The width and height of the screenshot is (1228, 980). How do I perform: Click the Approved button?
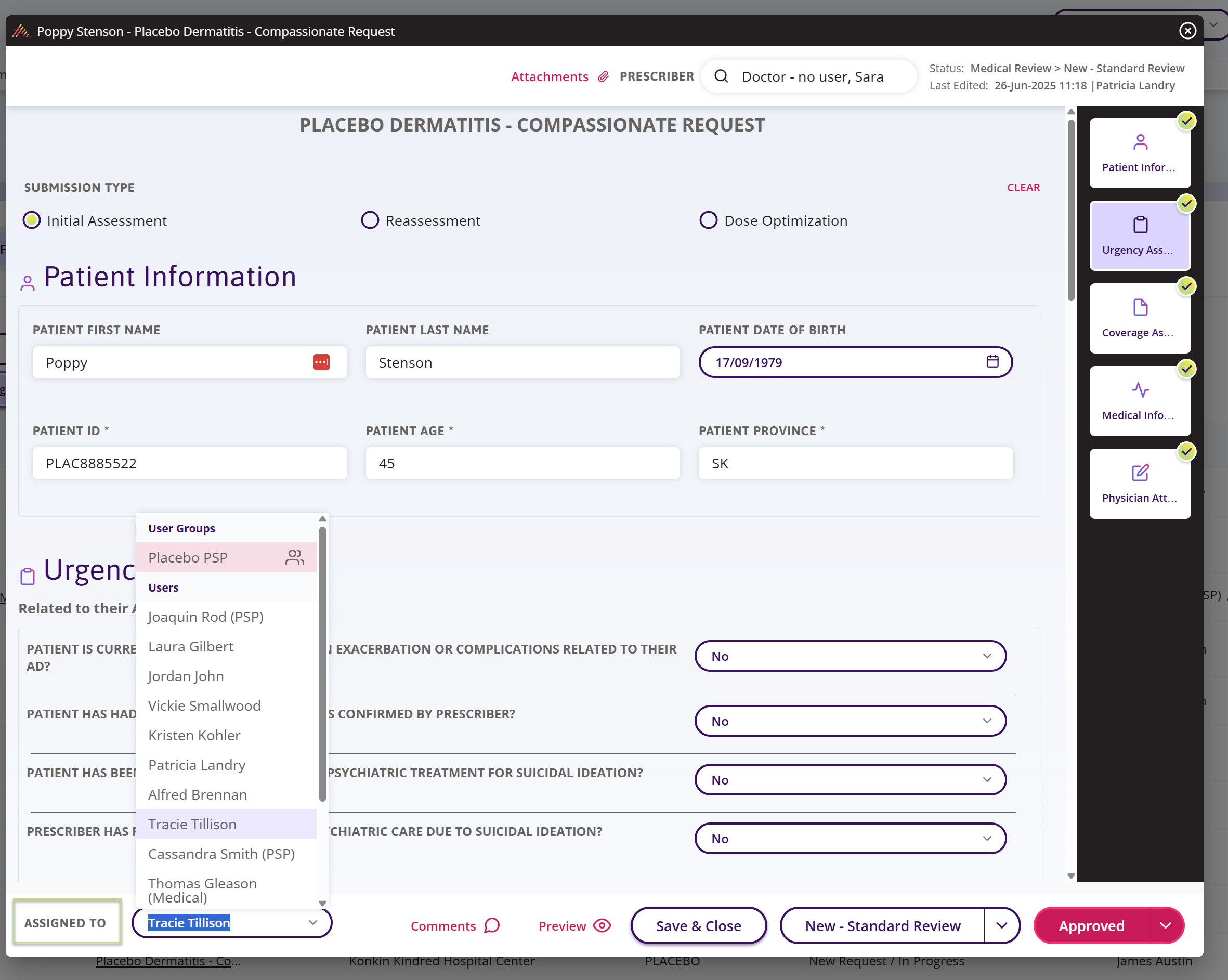1091,925
